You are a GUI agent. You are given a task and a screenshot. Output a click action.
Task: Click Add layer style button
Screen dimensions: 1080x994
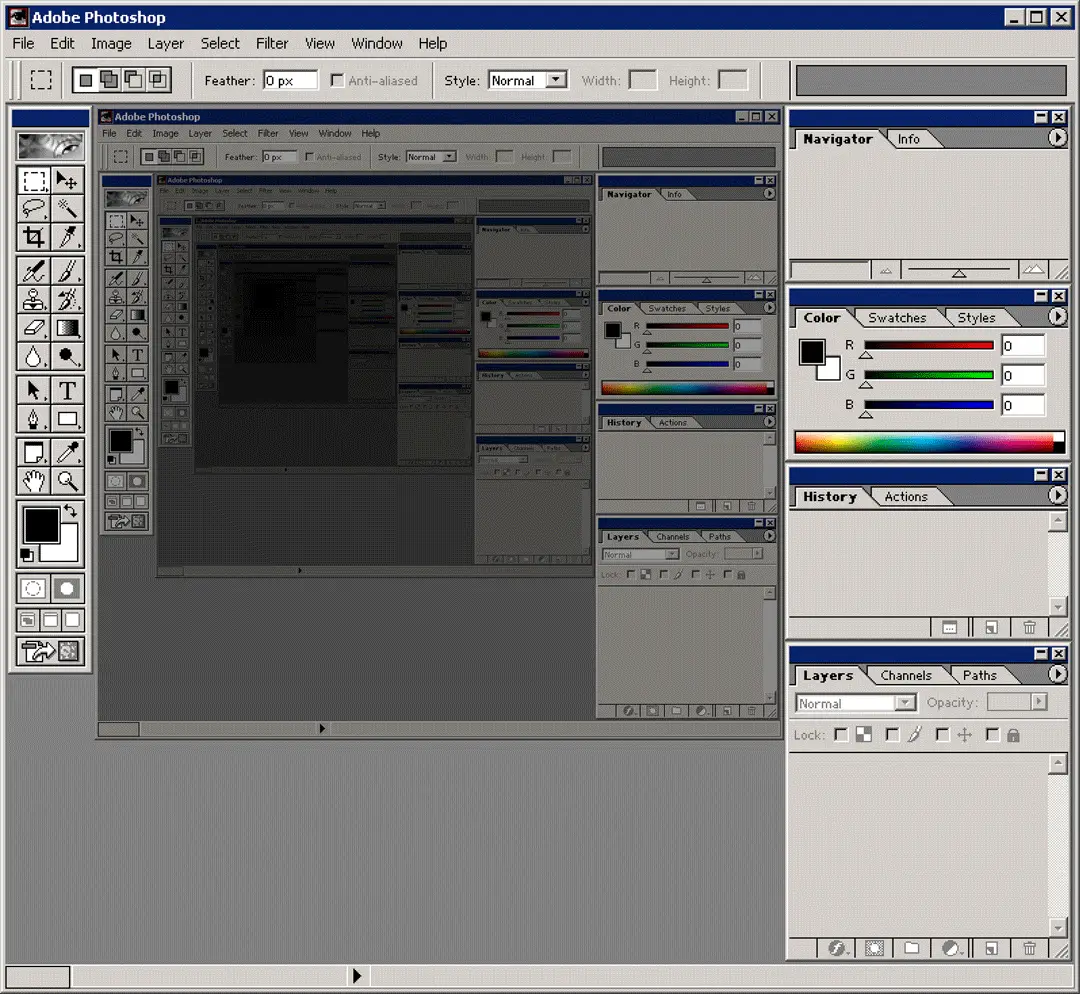click(x=836, y=949)
